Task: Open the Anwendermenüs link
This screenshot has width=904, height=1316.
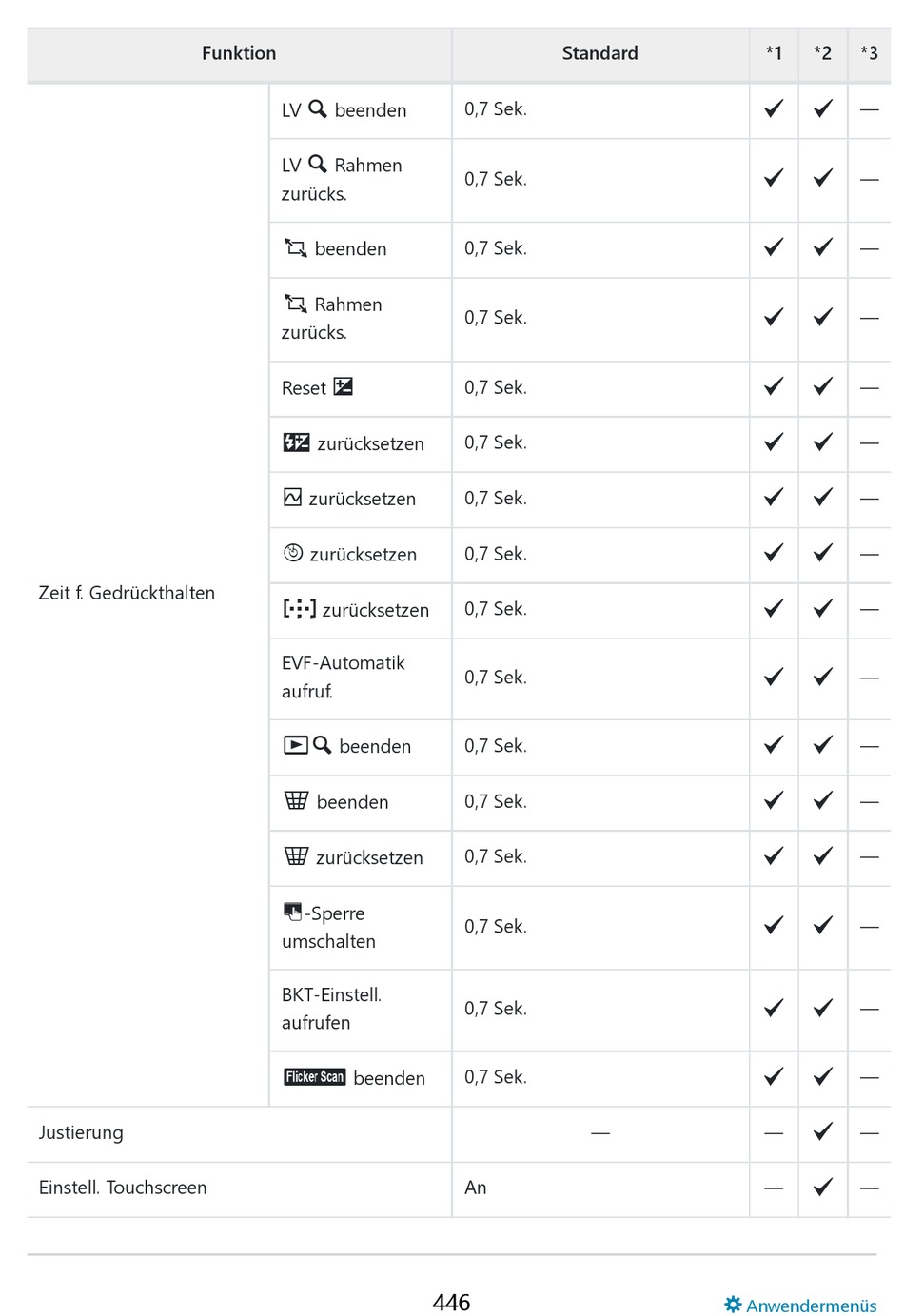Action: tap(811, 1306)
